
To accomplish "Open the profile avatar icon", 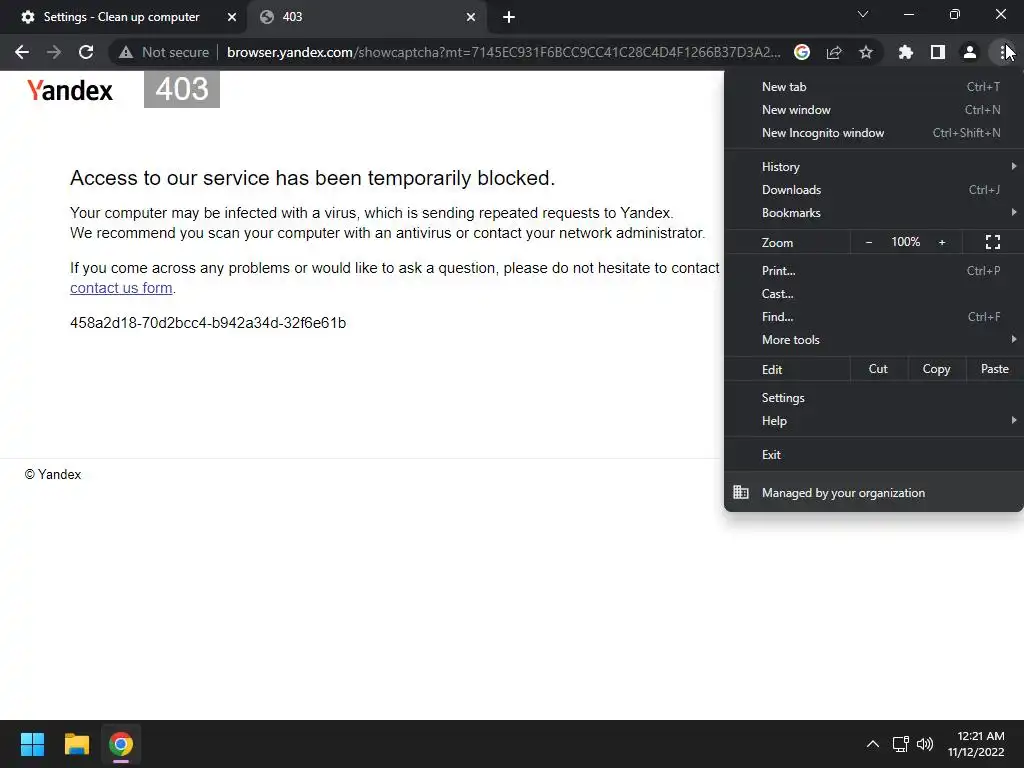I will click(x=970, y=52).
